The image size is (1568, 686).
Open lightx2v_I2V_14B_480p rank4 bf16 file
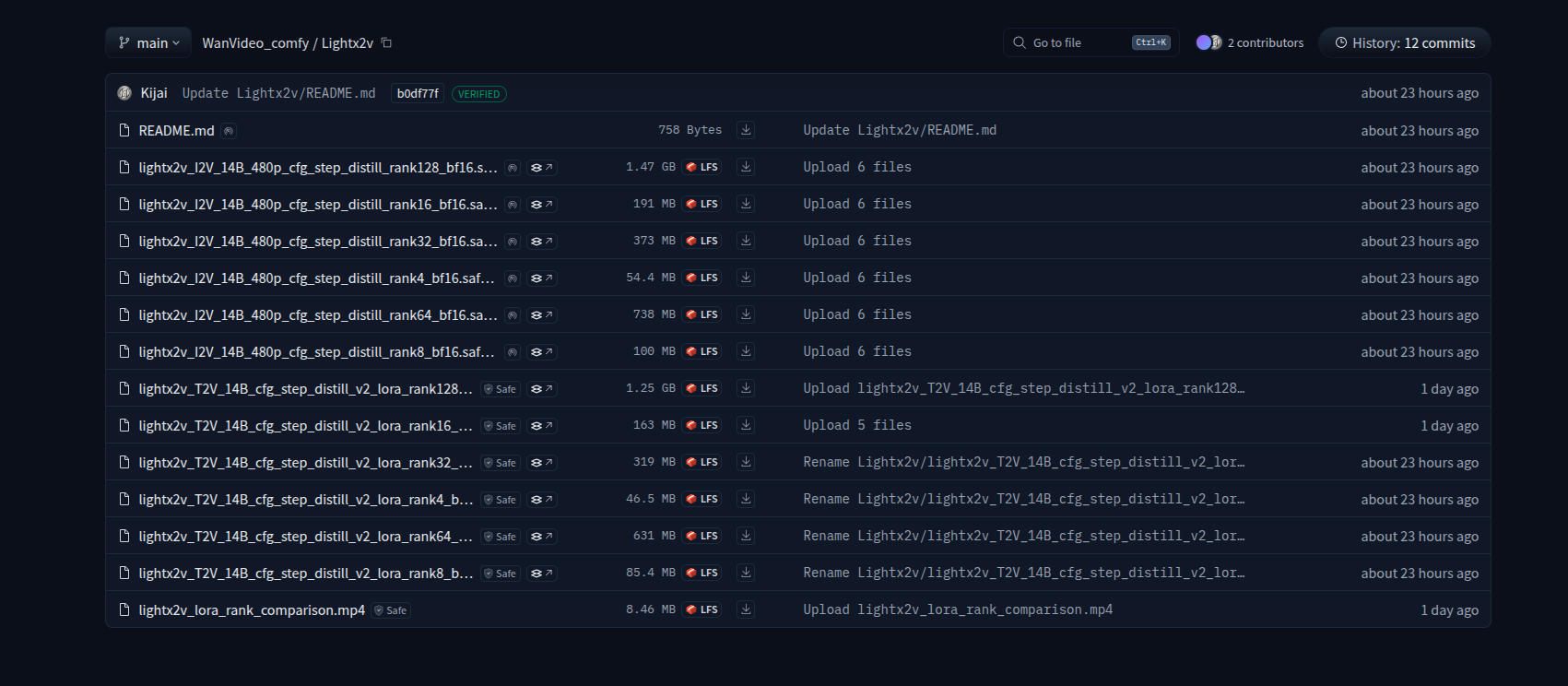[317, 278]
